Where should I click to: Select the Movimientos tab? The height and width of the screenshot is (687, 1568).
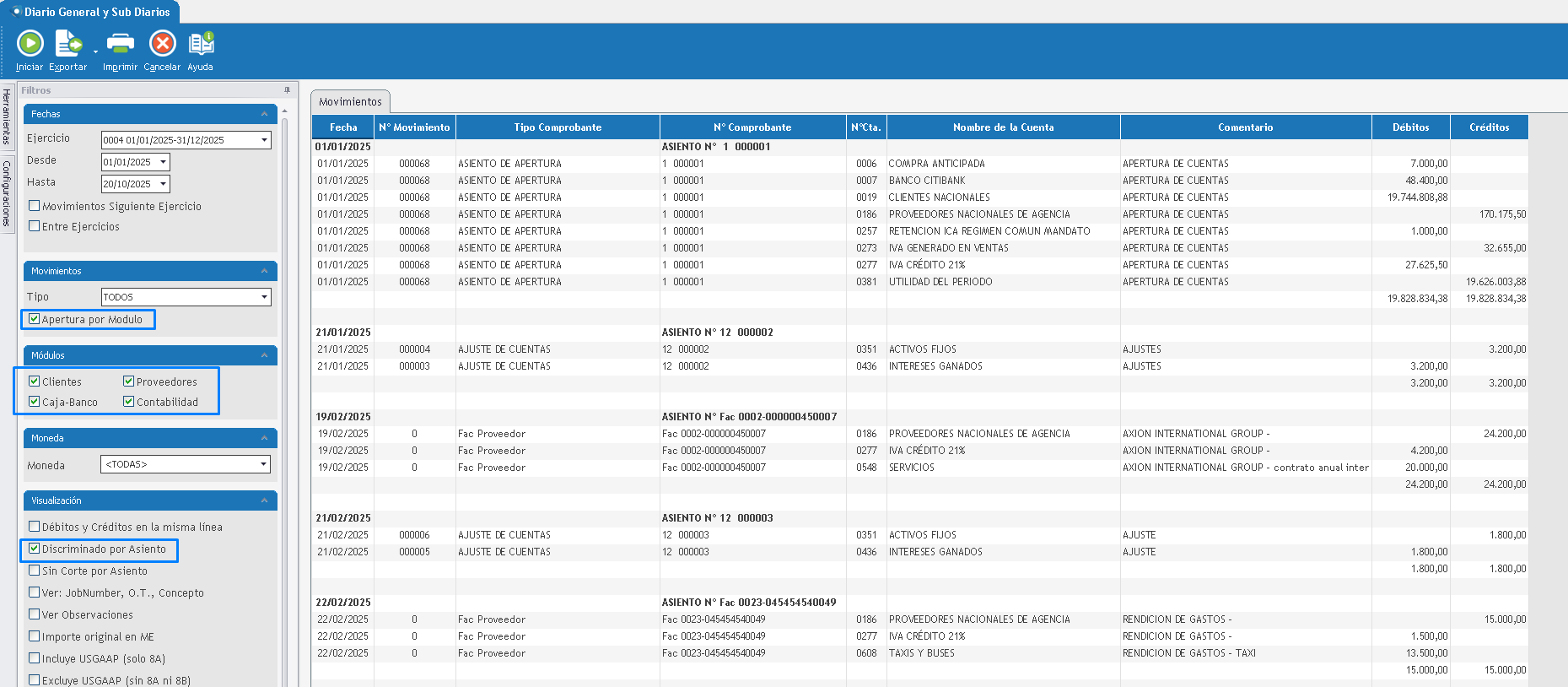tap(350, 101)
